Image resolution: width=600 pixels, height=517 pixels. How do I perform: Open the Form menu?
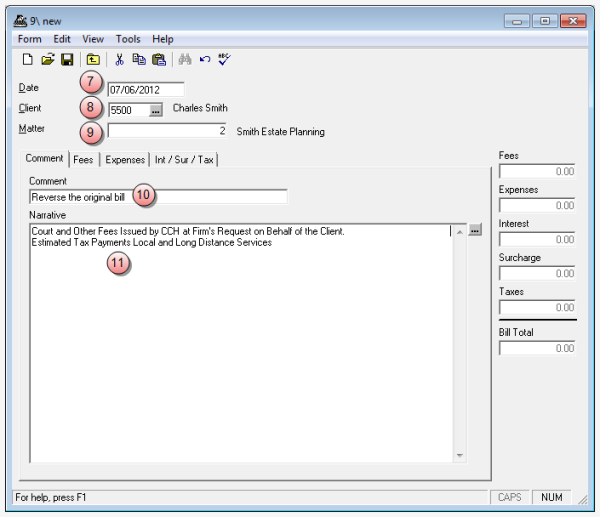(x=30, y=39)
